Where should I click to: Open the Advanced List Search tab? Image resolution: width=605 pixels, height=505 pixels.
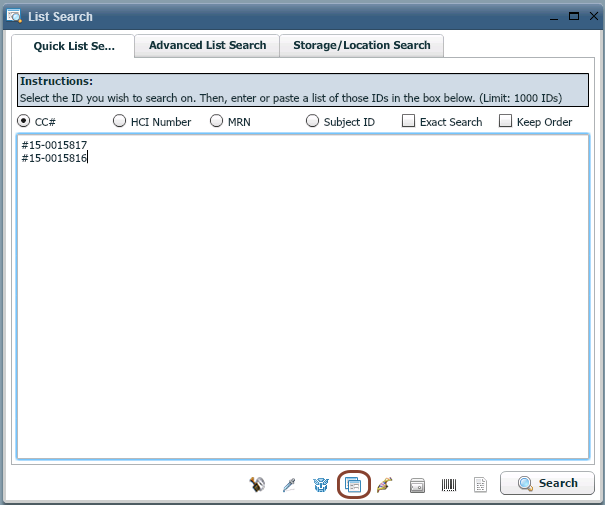[207, 45]
